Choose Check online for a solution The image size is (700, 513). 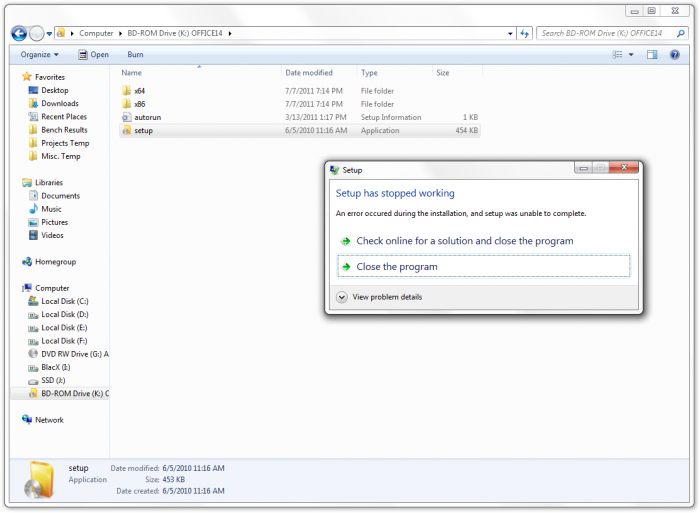click(x=464, y=241)
